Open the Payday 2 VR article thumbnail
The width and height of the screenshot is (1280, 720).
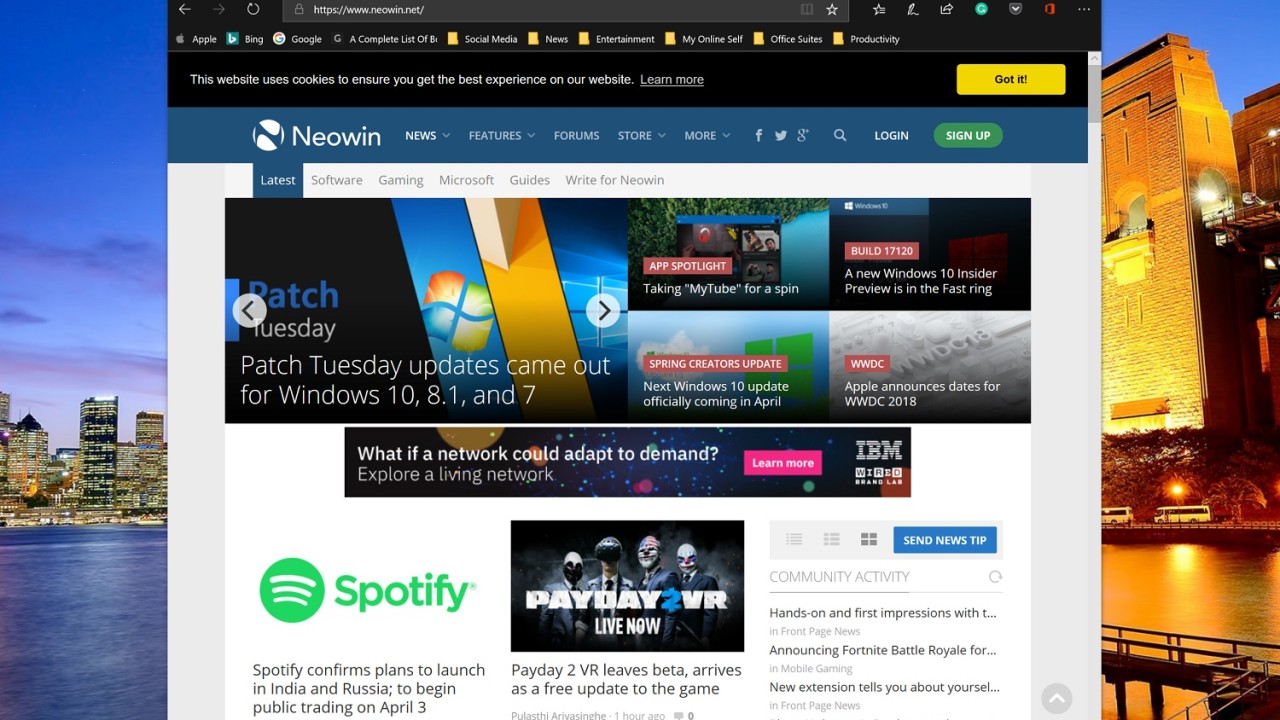click(627, 586)
